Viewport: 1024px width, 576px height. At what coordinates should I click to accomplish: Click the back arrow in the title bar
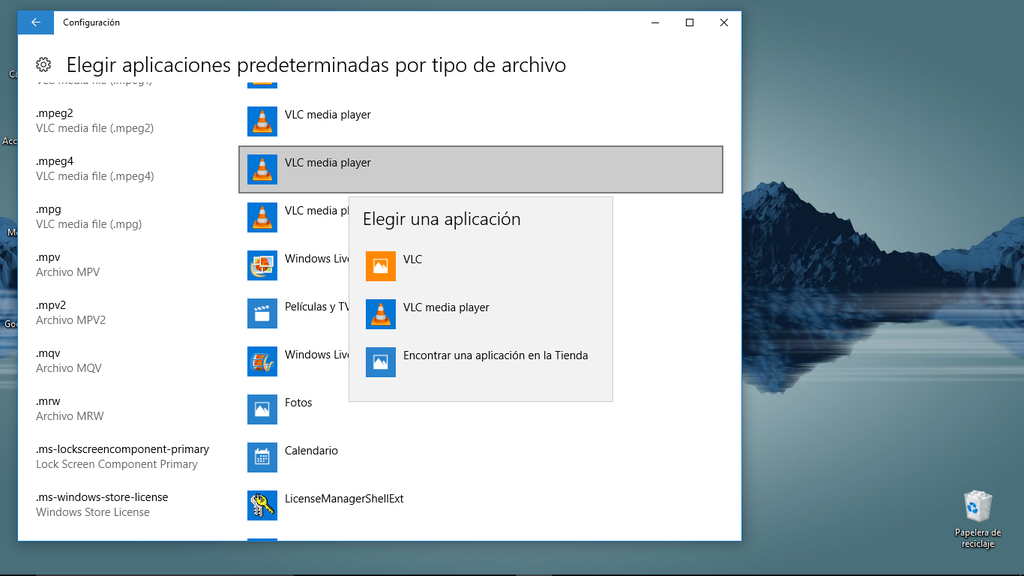[35, 22]
